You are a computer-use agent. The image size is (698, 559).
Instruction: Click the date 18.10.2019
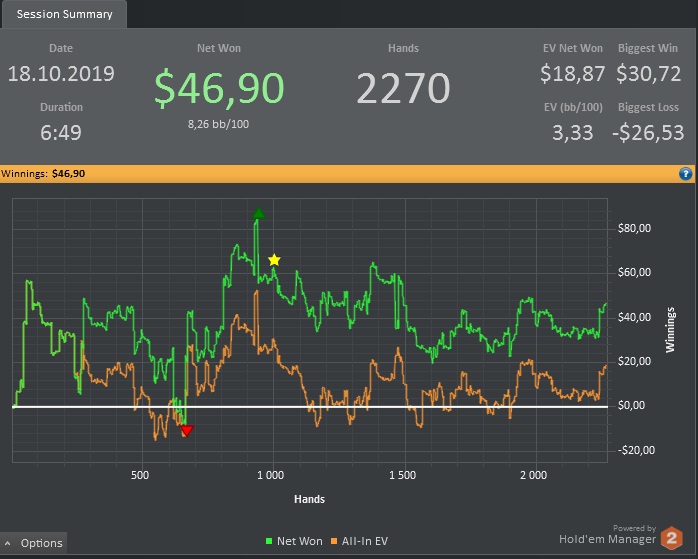(x=61, y=73)
